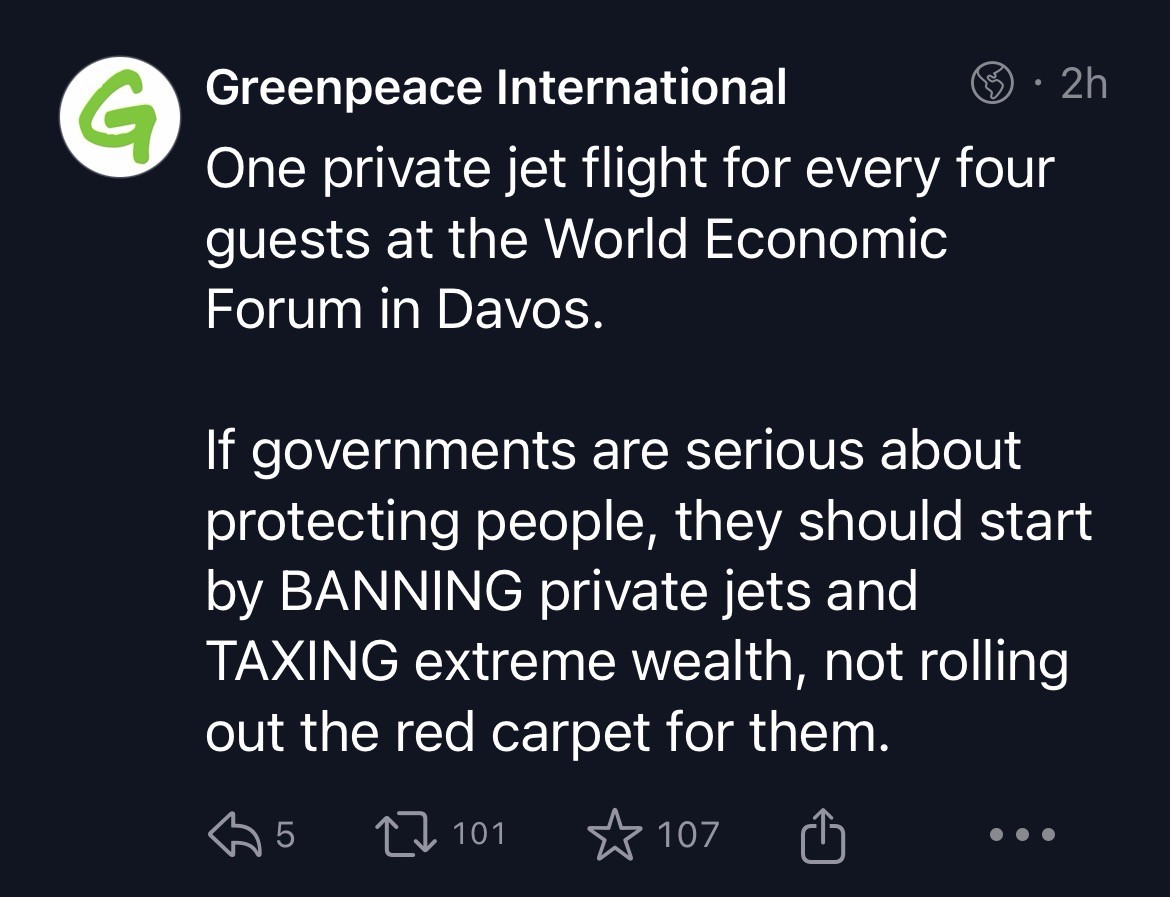This screenshot has height=897, width=1170.
Task: Tap the "World Economic" text
Action: (x=745, y=240)
